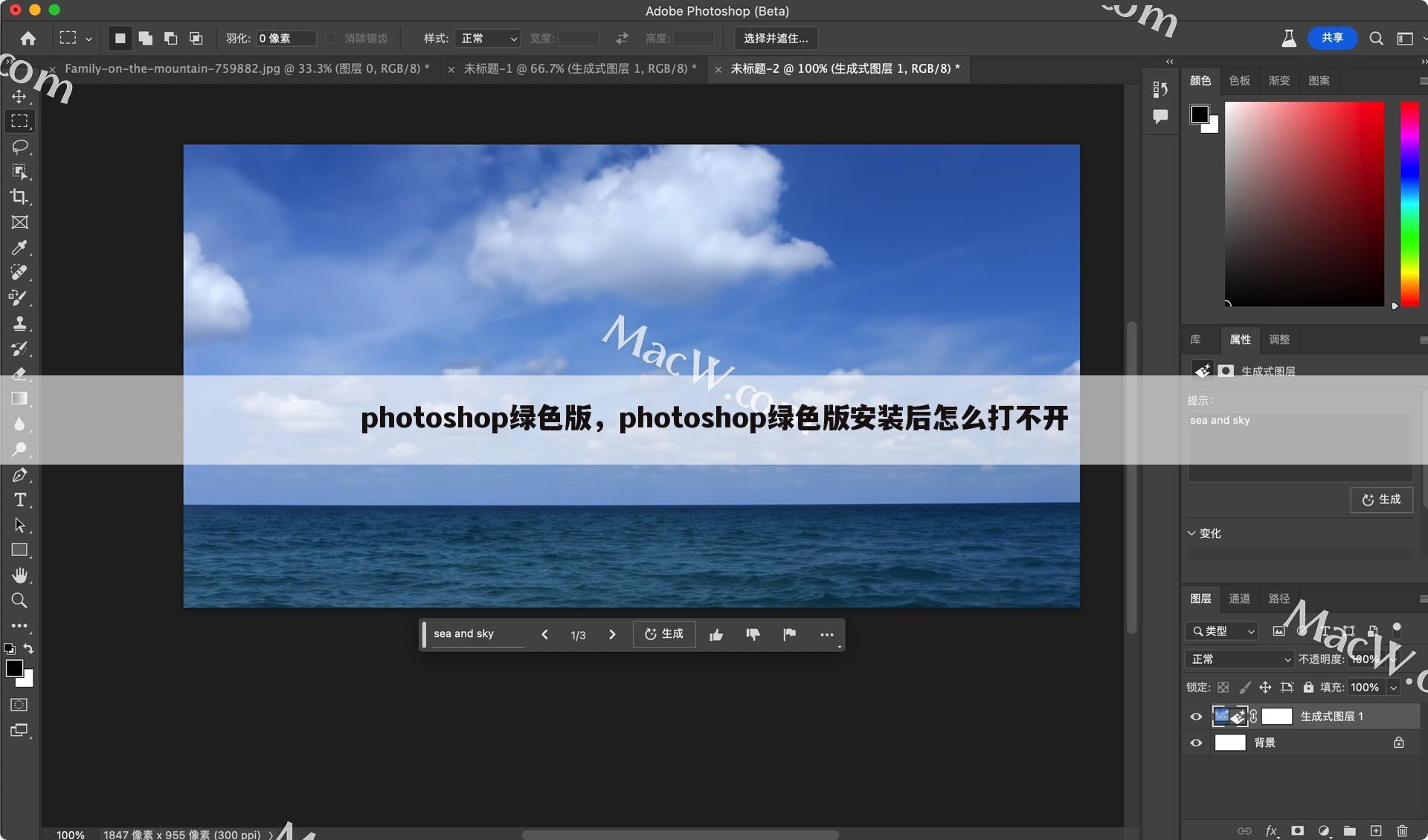The image size is (1428, 840).
Task: Switch to the 色板 tab
Action: coord(1239,80)
